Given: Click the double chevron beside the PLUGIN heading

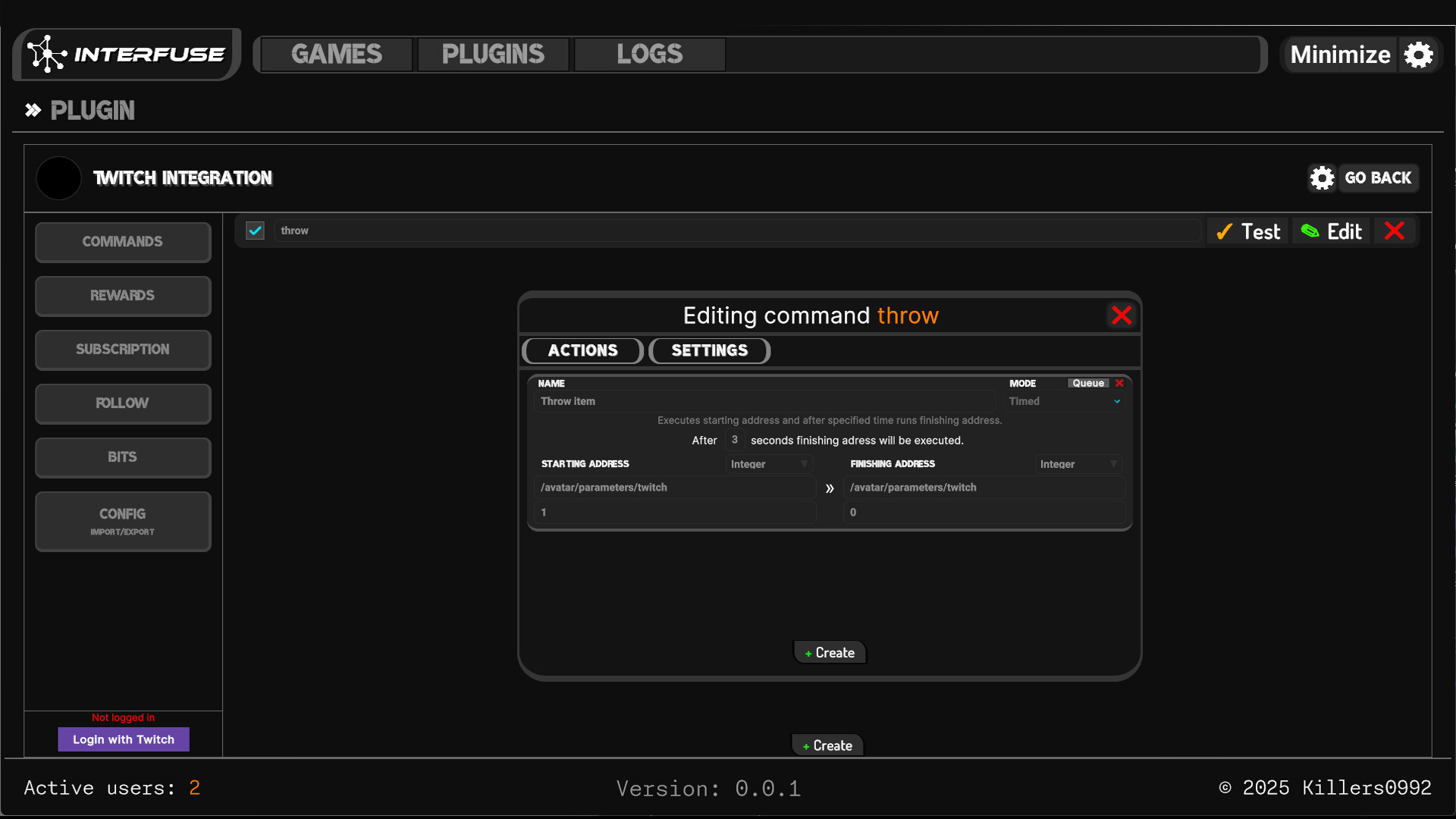Looking at the screenshot, I should click(x=33, y=110).
